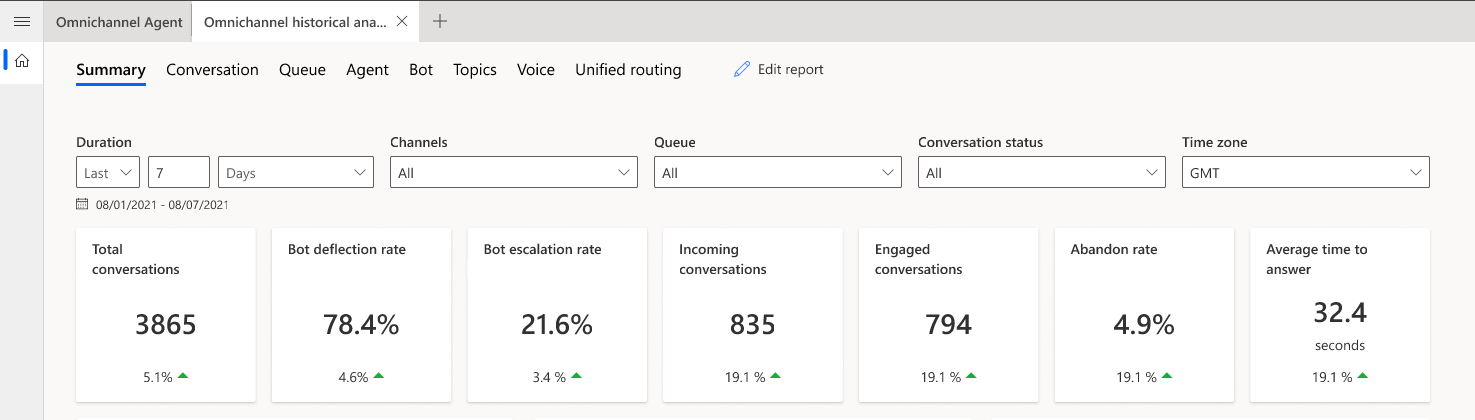This screenshot has width=1475, height=420.
Task: Open the Unified routing tab
Action: tap(628, 70)
